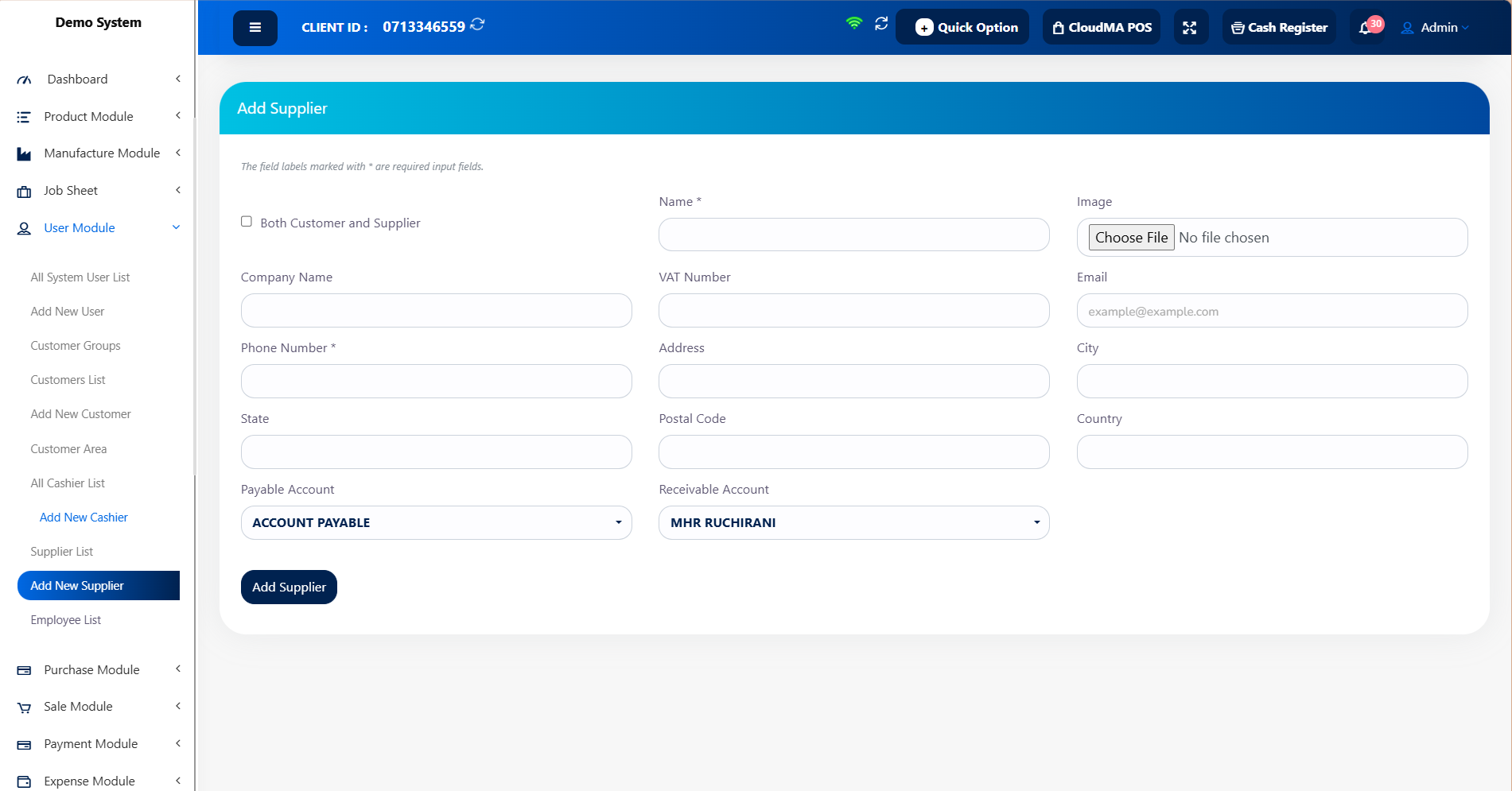The width and height of the screenshot is (1512, 791).
Task: Click the VAT Number input field
Action: pos(854,310)
